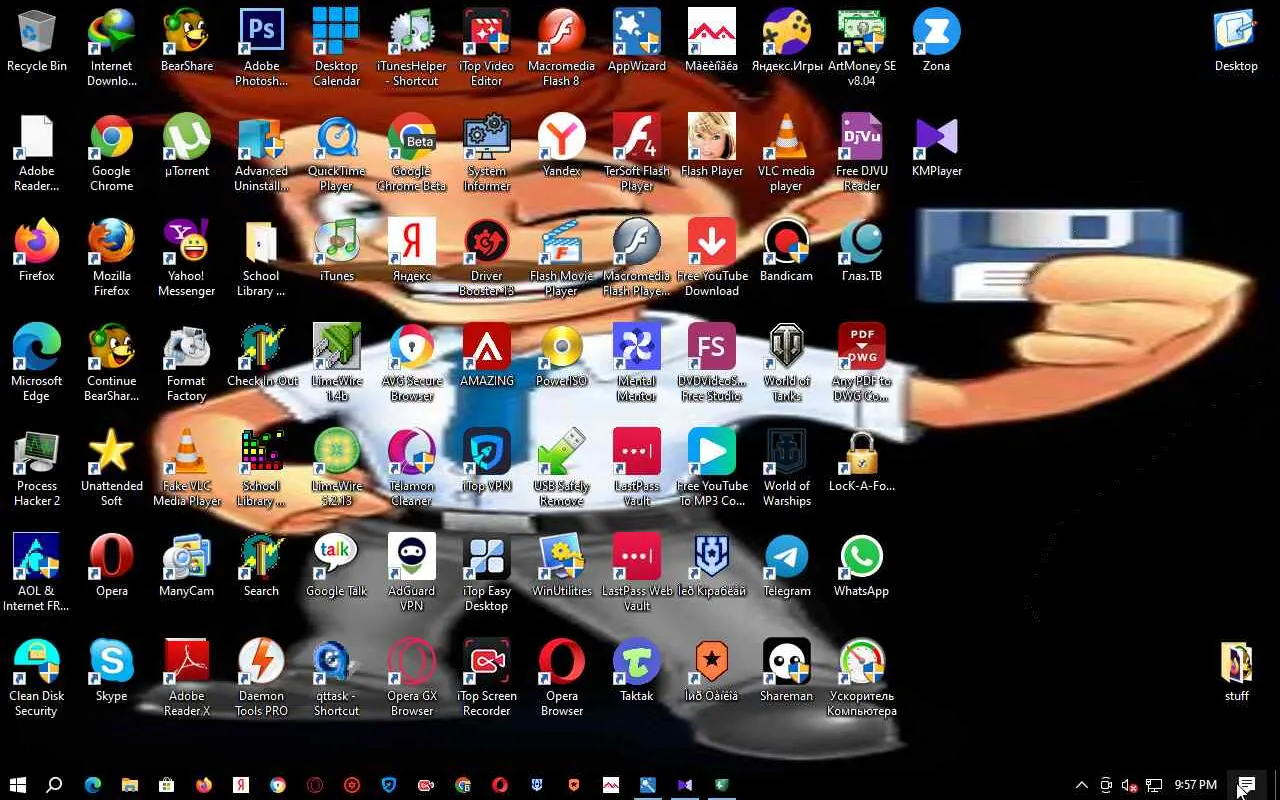Open World of Warships desktop icon
This screenshot has width=1280, height=800.
[787, 468]
